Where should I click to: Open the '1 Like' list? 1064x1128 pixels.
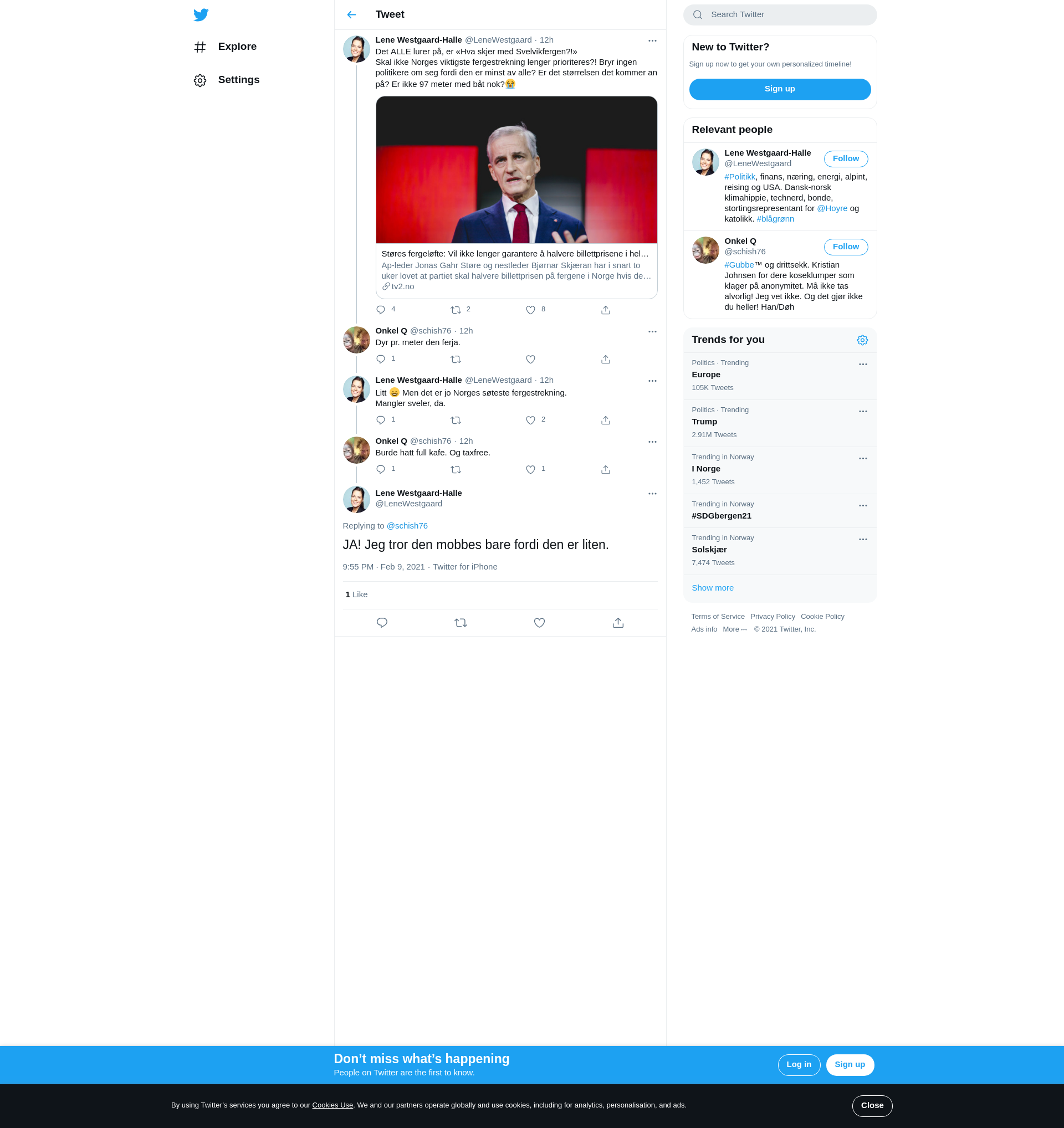tap(356, 594)
